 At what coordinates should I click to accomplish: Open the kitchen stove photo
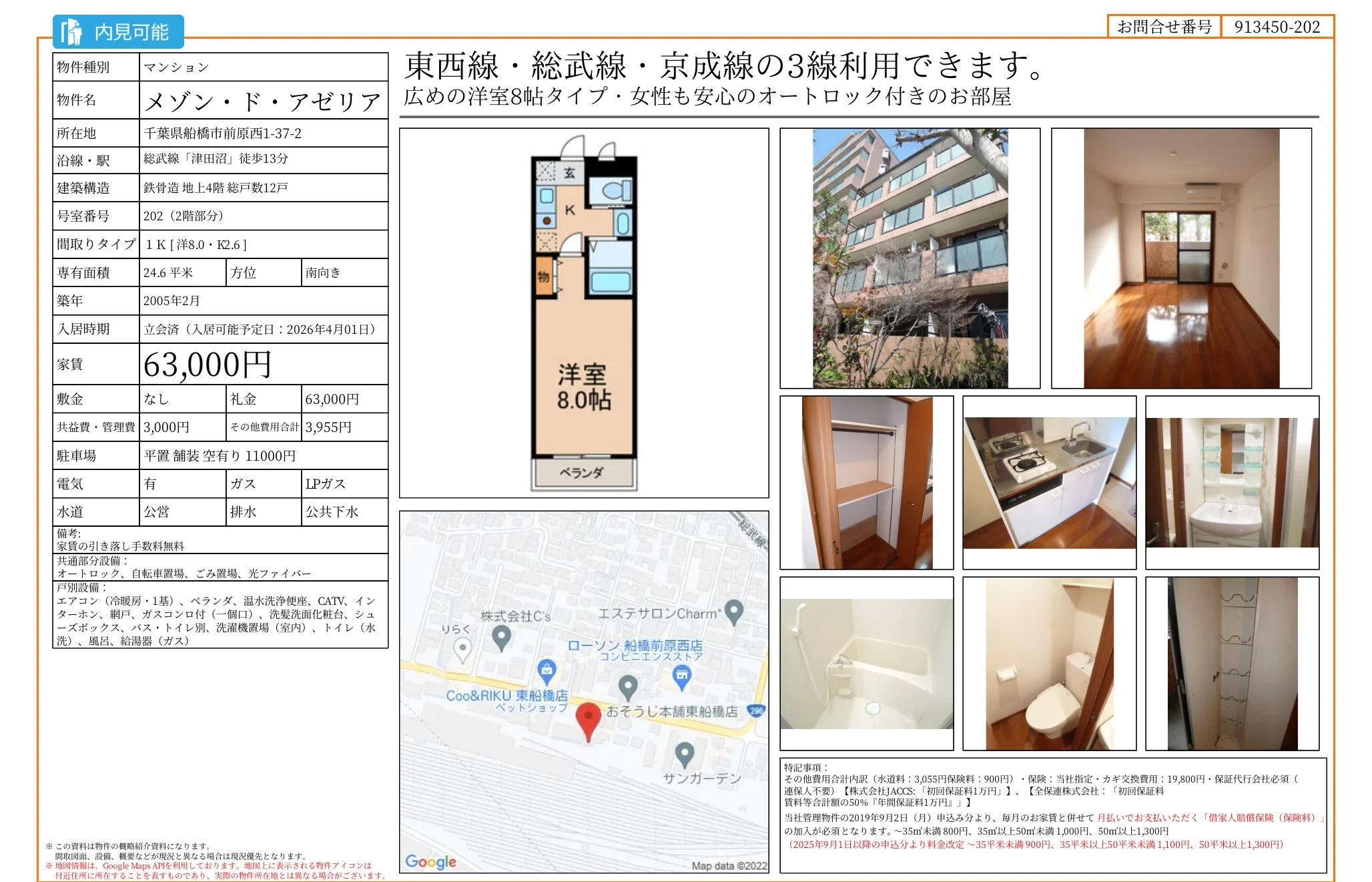pos(1048,483)
